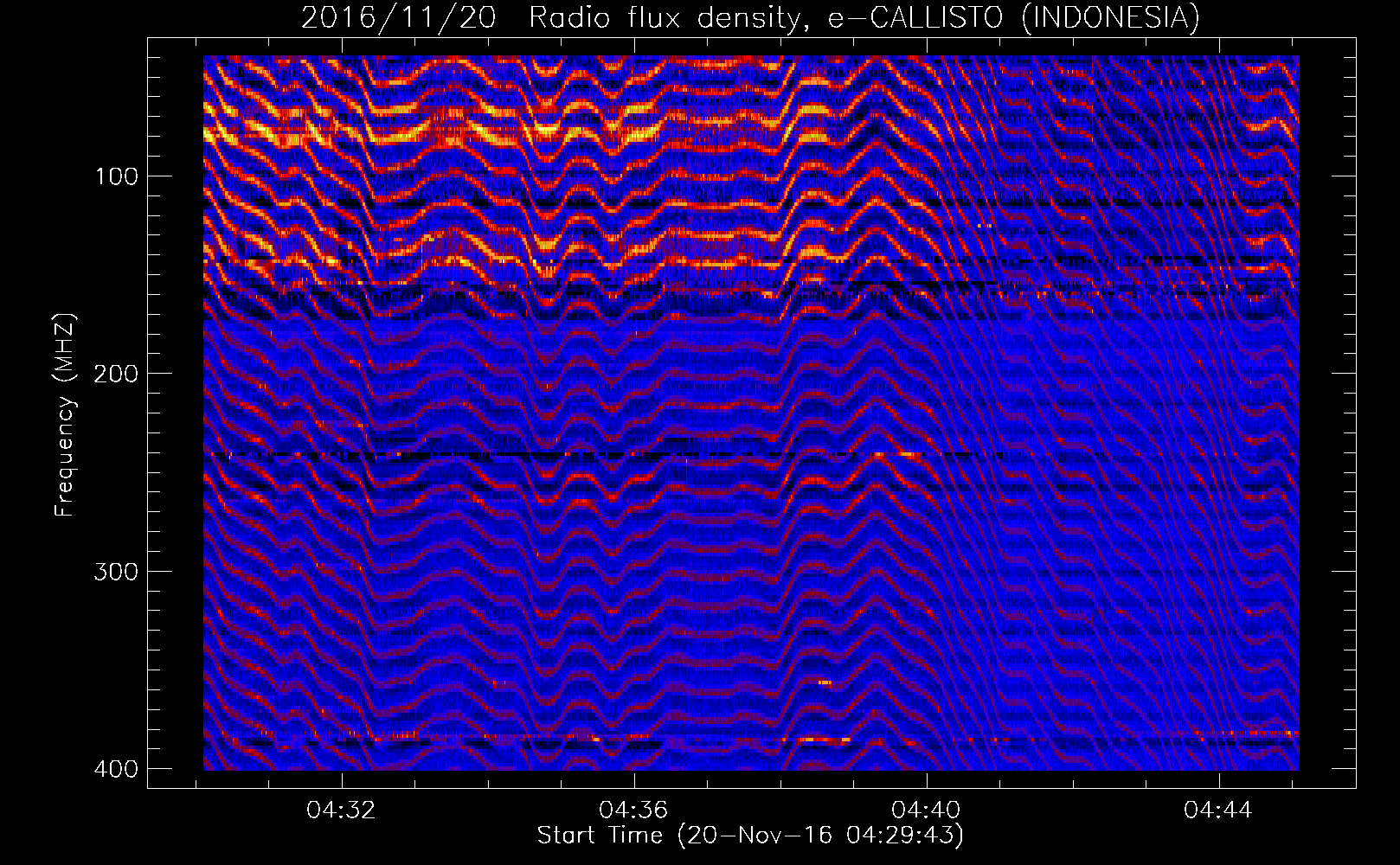
Task: Click the '04:32' time tick label
Action: point(342,811)
